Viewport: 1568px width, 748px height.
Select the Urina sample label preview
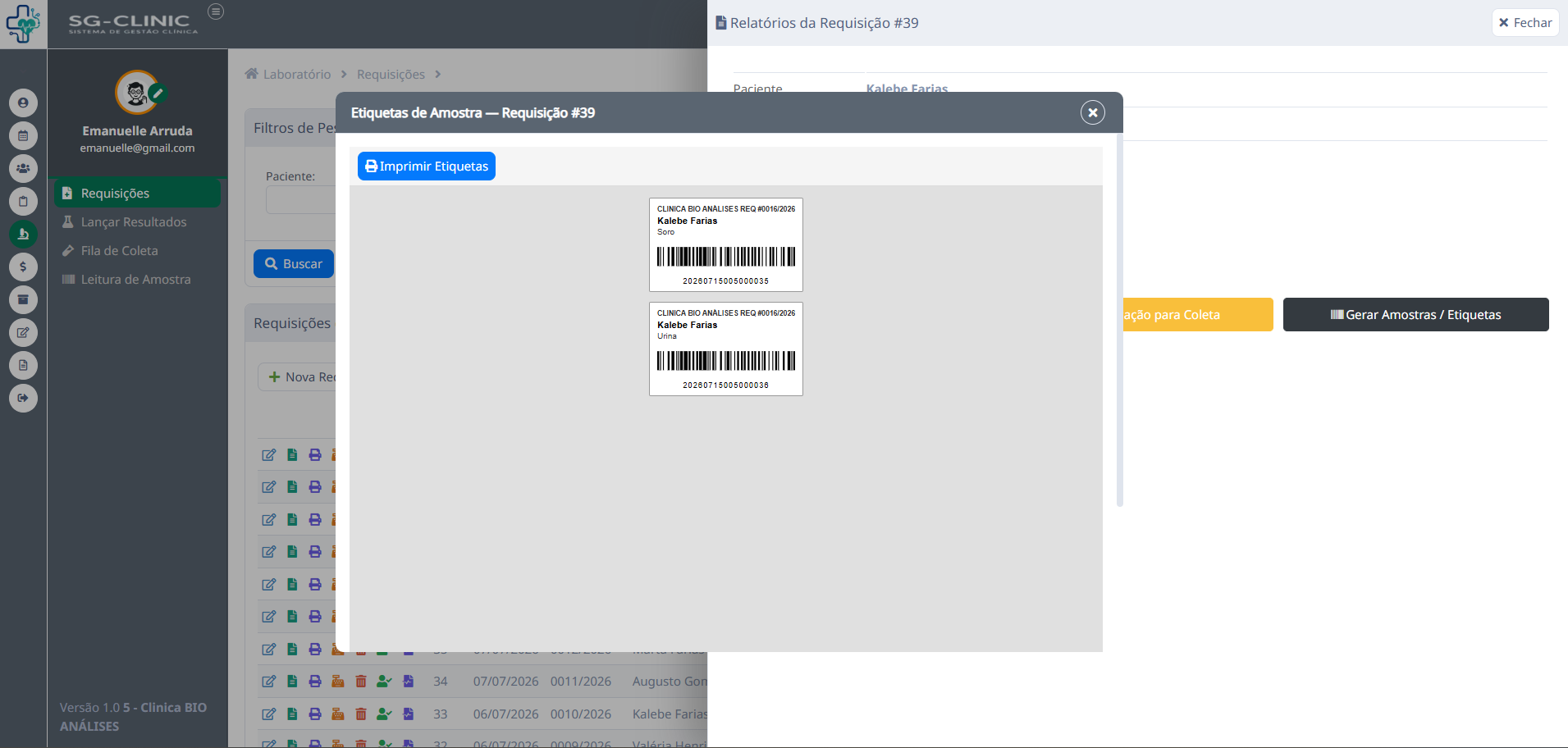click(x=726, y=349)
